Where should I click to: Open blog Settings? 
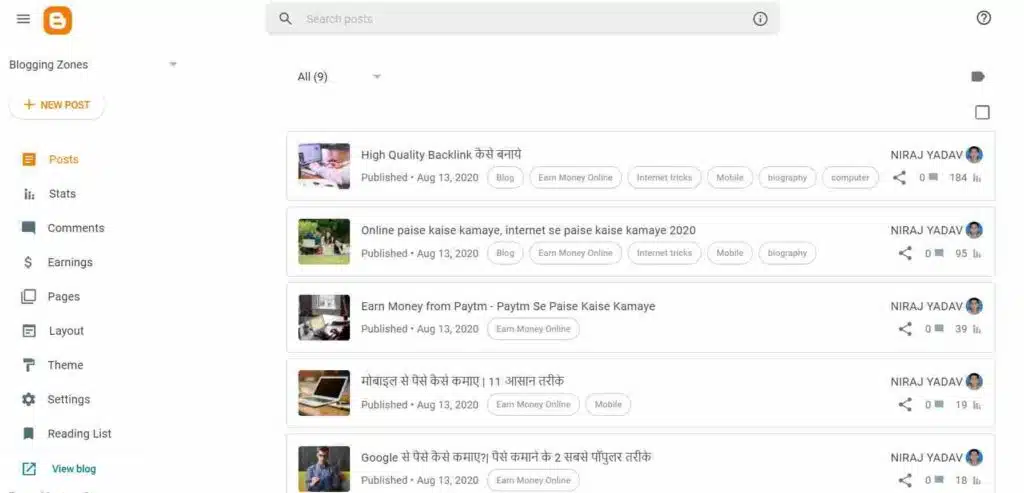[69, 400]
